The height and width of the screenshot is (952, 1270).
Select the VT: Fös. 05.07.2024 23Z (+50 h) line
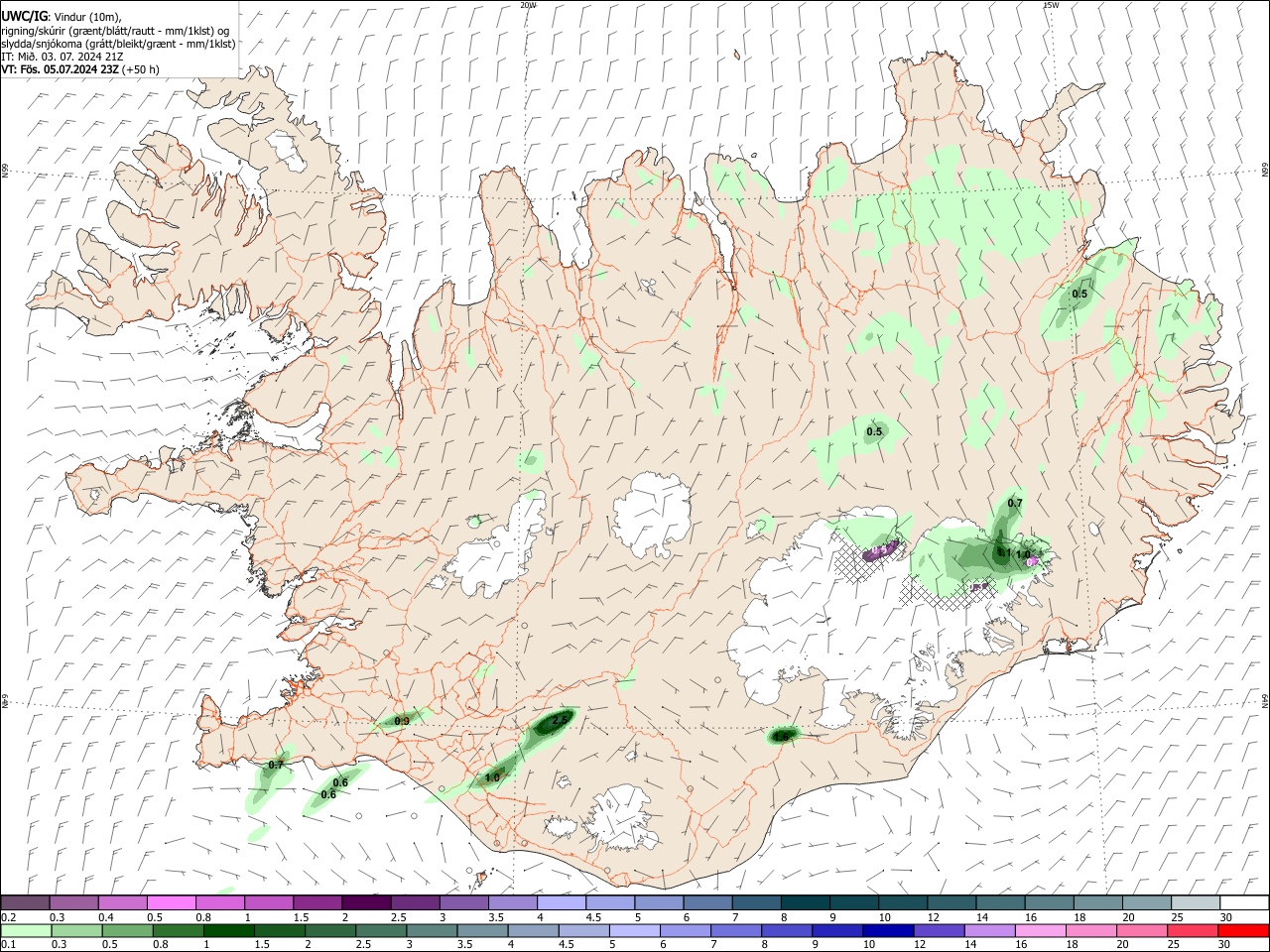pos(80,69)
